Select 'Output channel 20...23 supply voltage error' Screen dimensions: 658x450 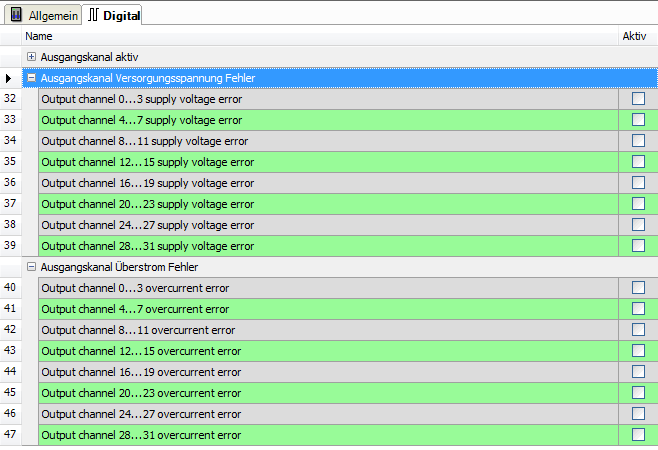coord(148,204)
